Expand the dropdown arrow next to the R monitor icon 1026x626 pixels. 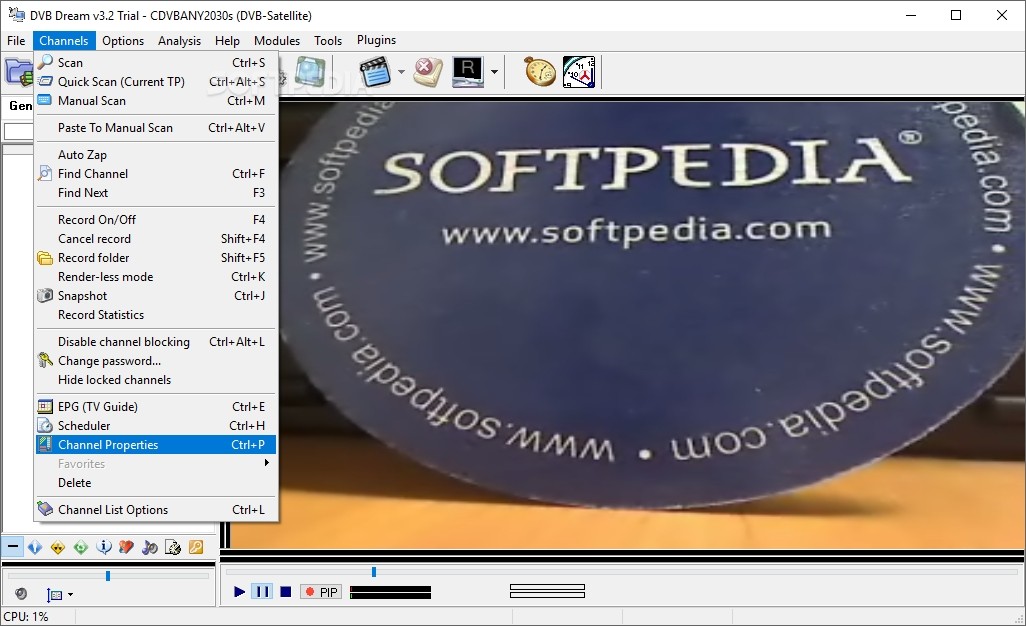(x=494, y=72)
